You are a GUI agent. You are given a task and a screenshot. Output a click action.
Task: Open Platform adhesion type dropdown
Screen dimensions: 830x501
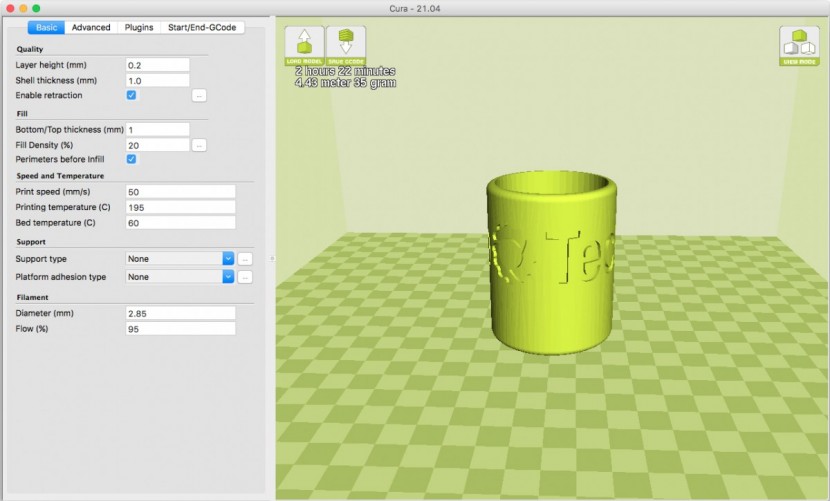pos(180,276)
